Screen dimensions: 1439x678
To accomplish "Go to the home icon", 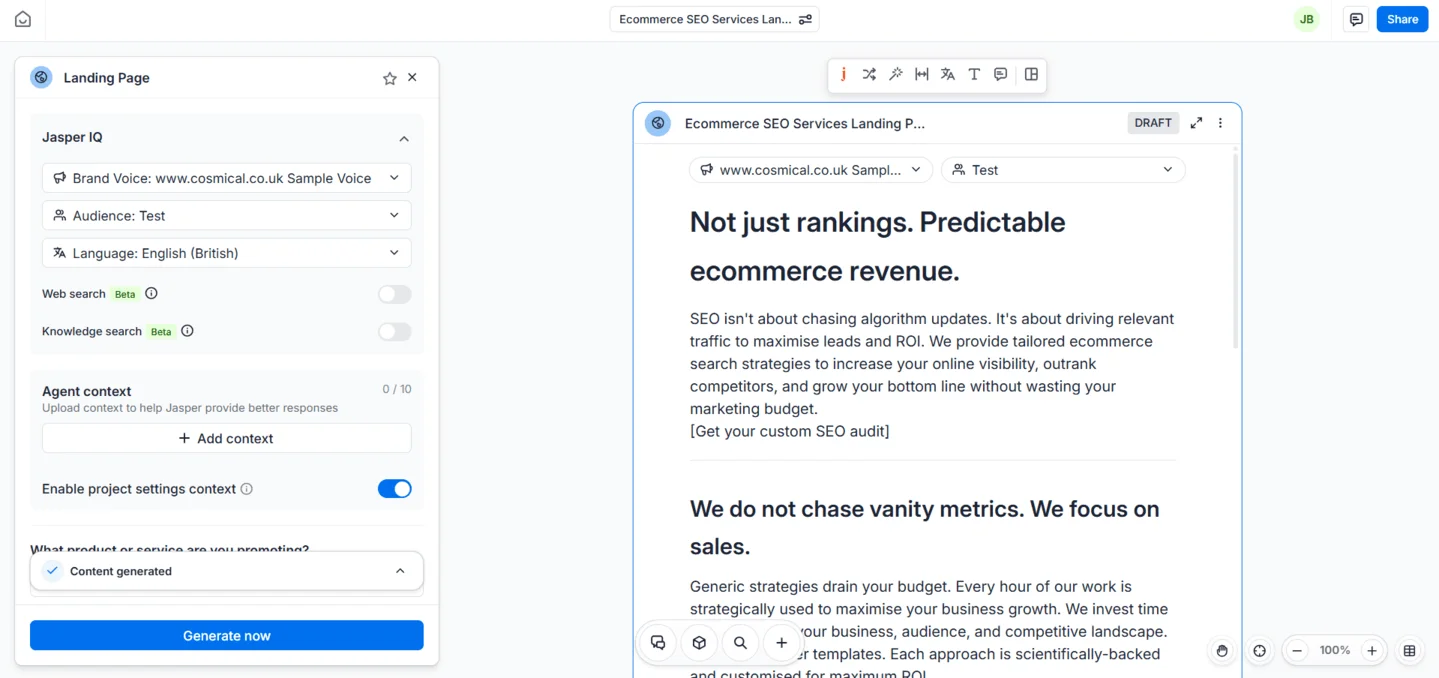I will pyautogui.click(x=22, y=19).
